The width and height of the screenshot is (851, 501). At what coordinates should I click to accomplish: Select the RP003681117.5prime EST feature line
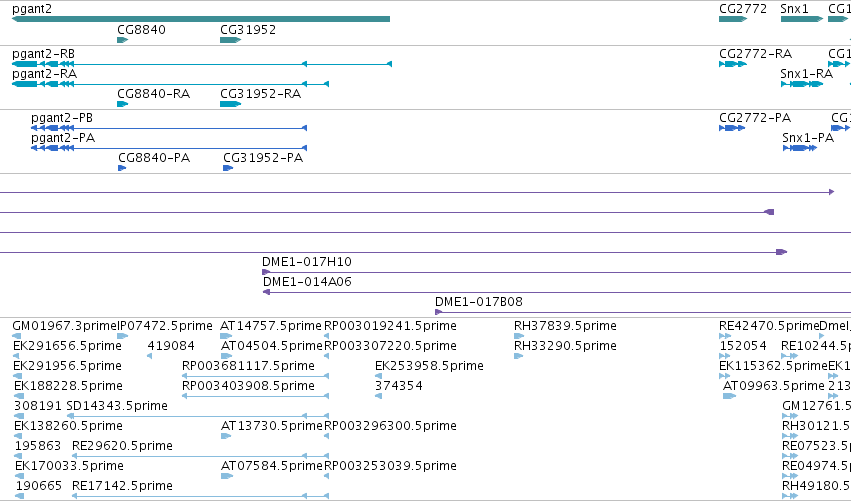[x=255, y=376]
